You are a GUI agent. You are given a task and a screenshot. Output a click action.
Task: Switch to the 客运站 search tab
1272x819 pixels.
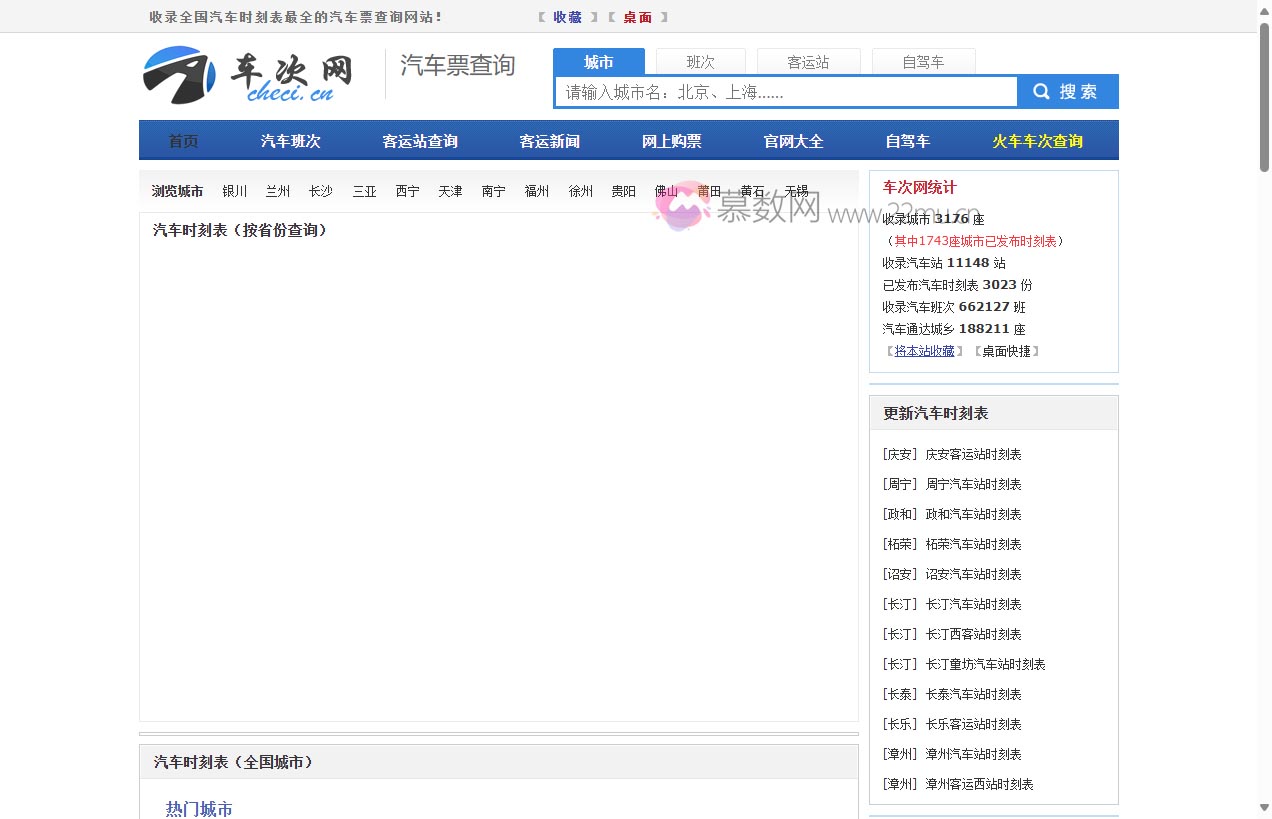[809, 61]
